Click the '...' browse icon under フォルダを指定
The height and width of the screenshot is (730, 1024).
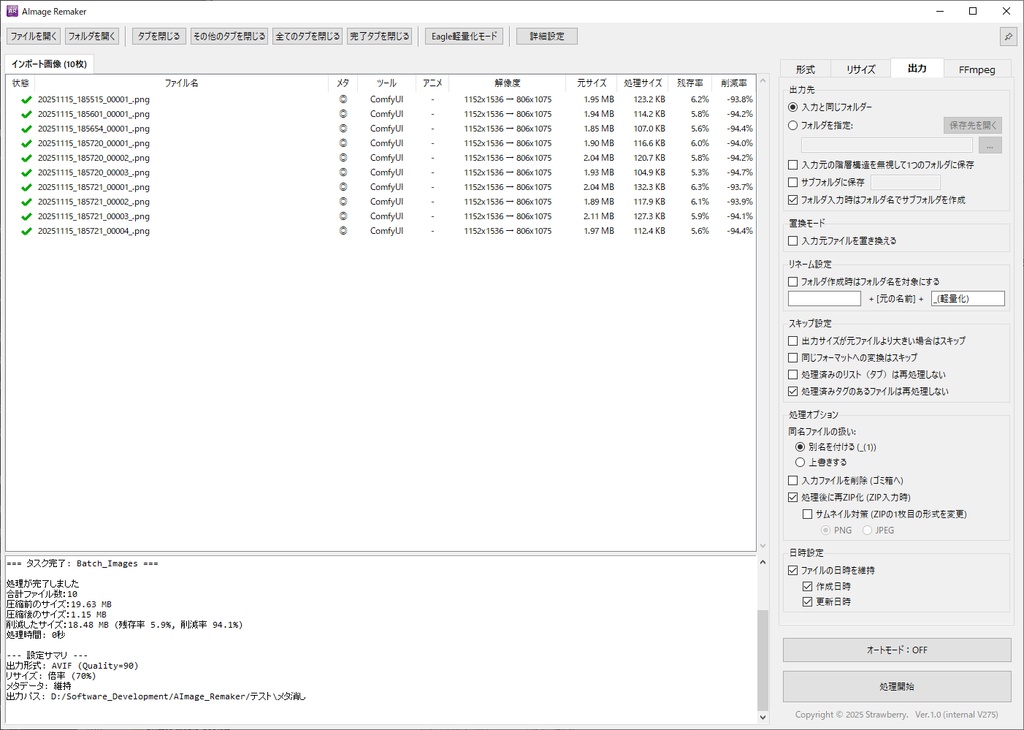tap(989, 144)
